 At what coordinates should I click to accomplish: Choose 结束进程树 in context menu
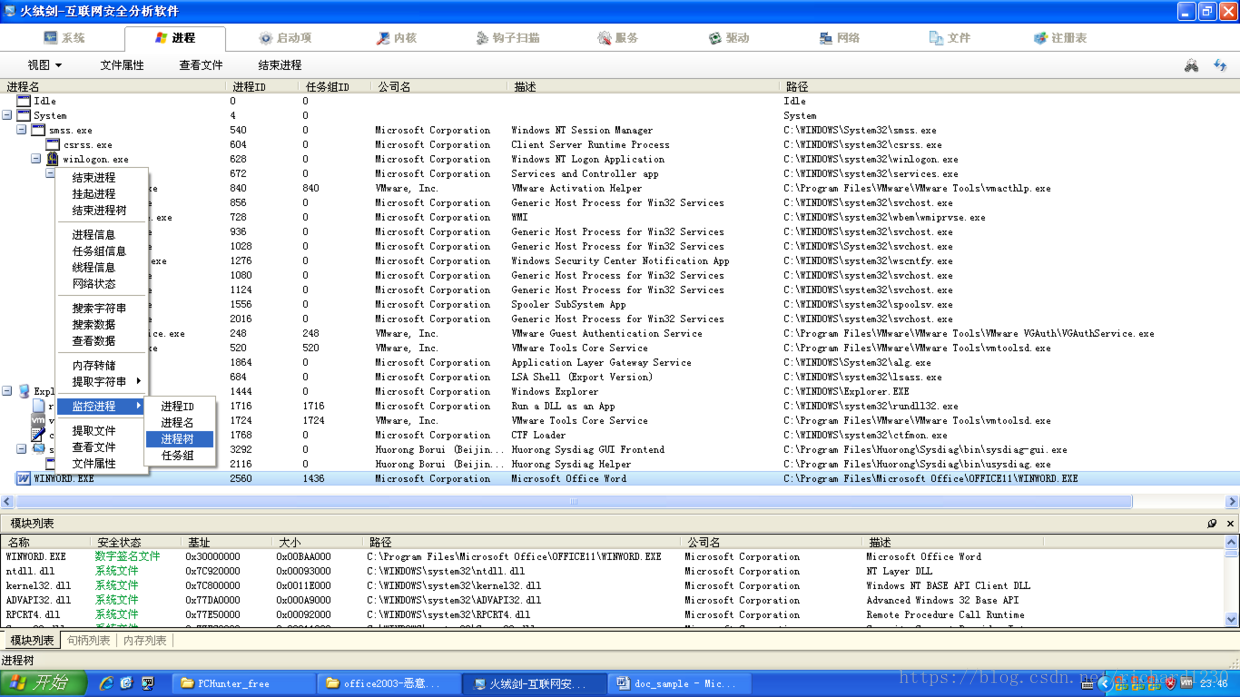(99, 210)
